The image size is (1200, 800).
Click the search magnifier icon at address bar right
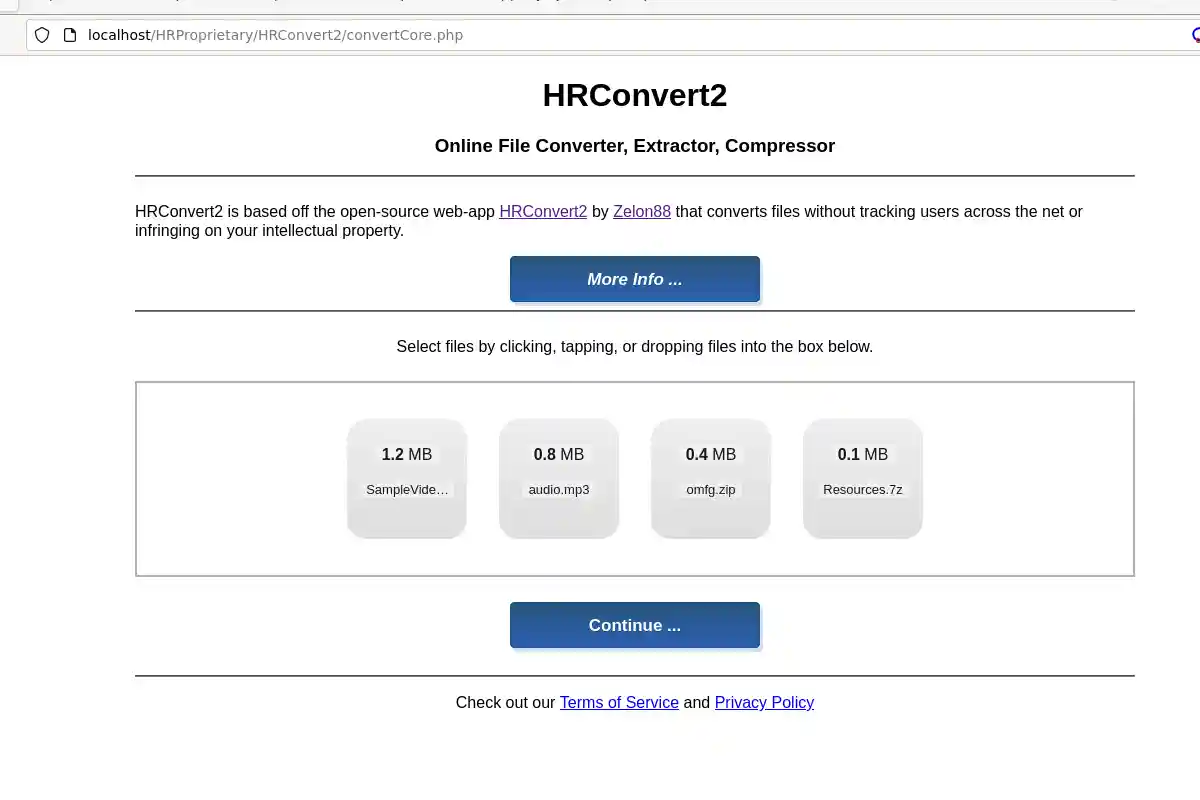(1195, 34)
